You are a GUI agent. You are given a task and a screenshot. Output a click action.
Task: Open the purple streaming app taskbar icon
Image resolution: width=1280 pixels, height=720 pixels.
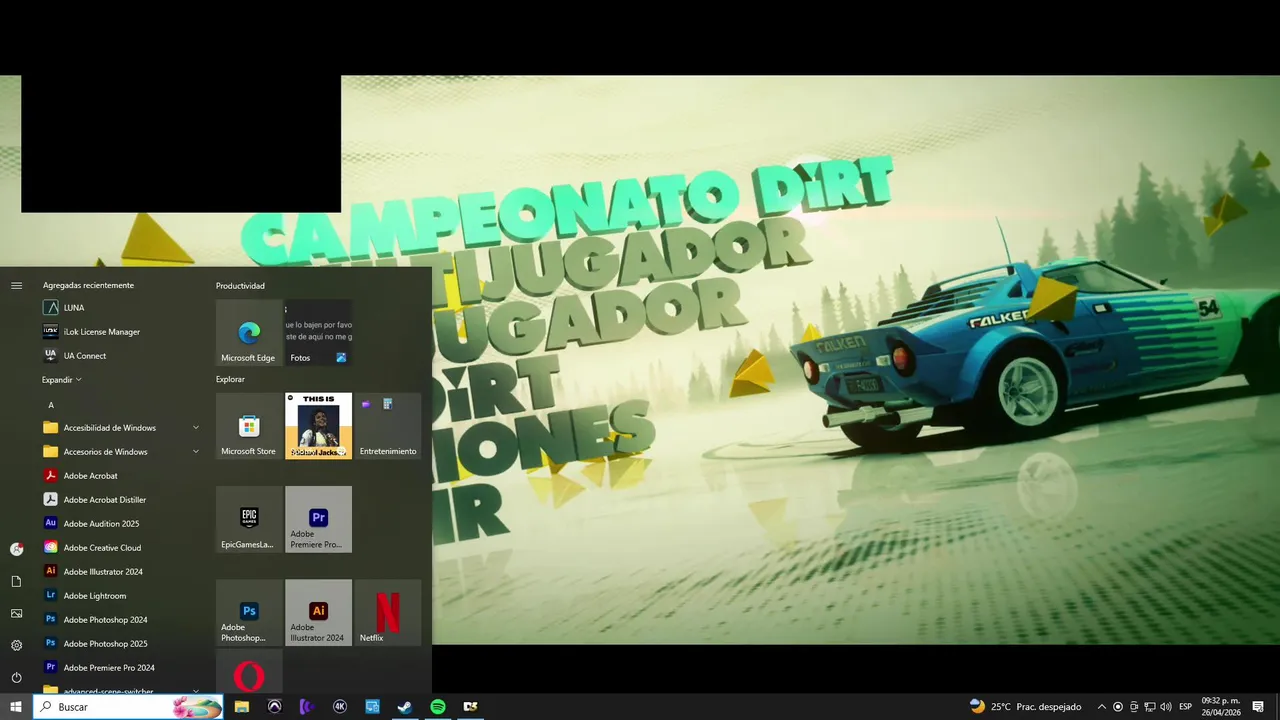(307, 707)
